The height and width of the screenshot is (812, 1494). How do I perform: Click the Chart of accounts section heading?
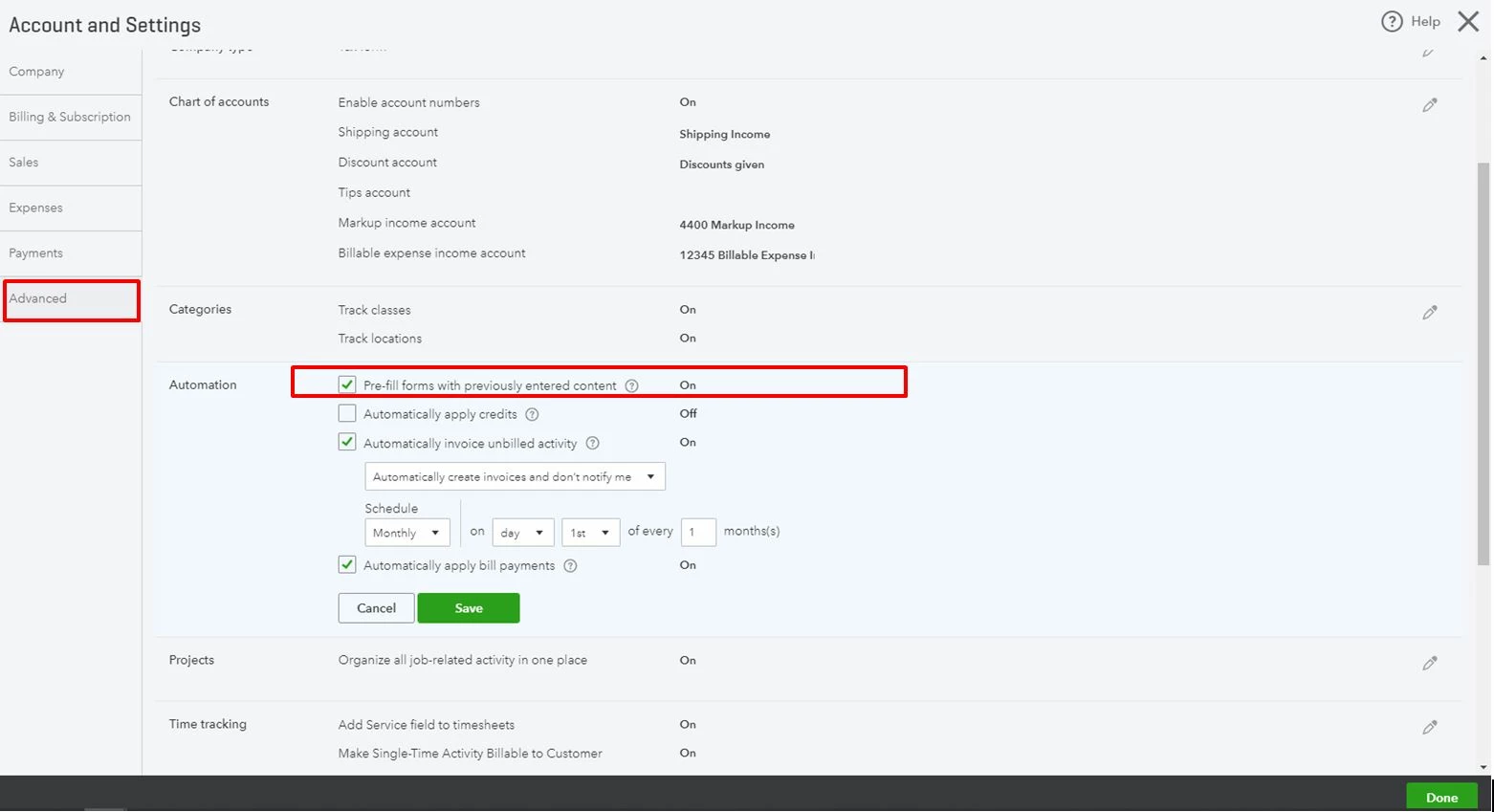coord(219,101)
